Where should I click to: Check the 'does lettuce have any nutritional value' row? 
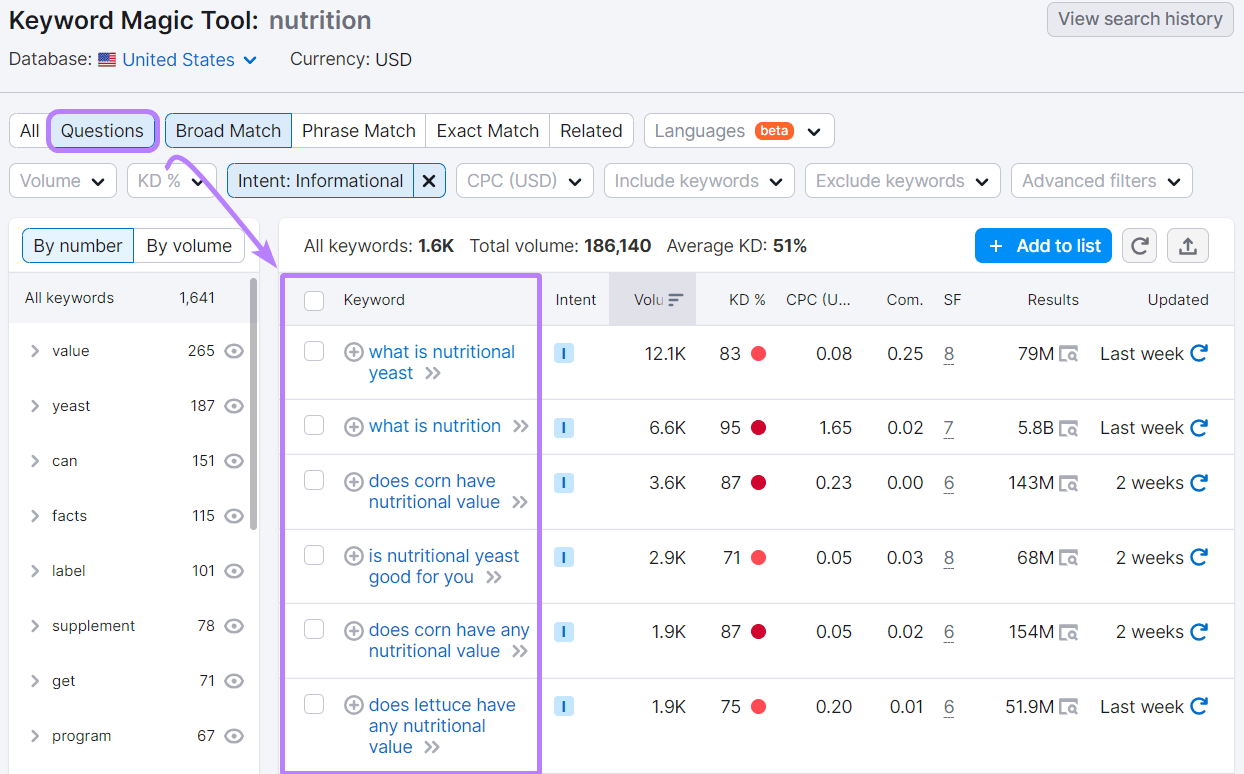[x=314, y=704]
